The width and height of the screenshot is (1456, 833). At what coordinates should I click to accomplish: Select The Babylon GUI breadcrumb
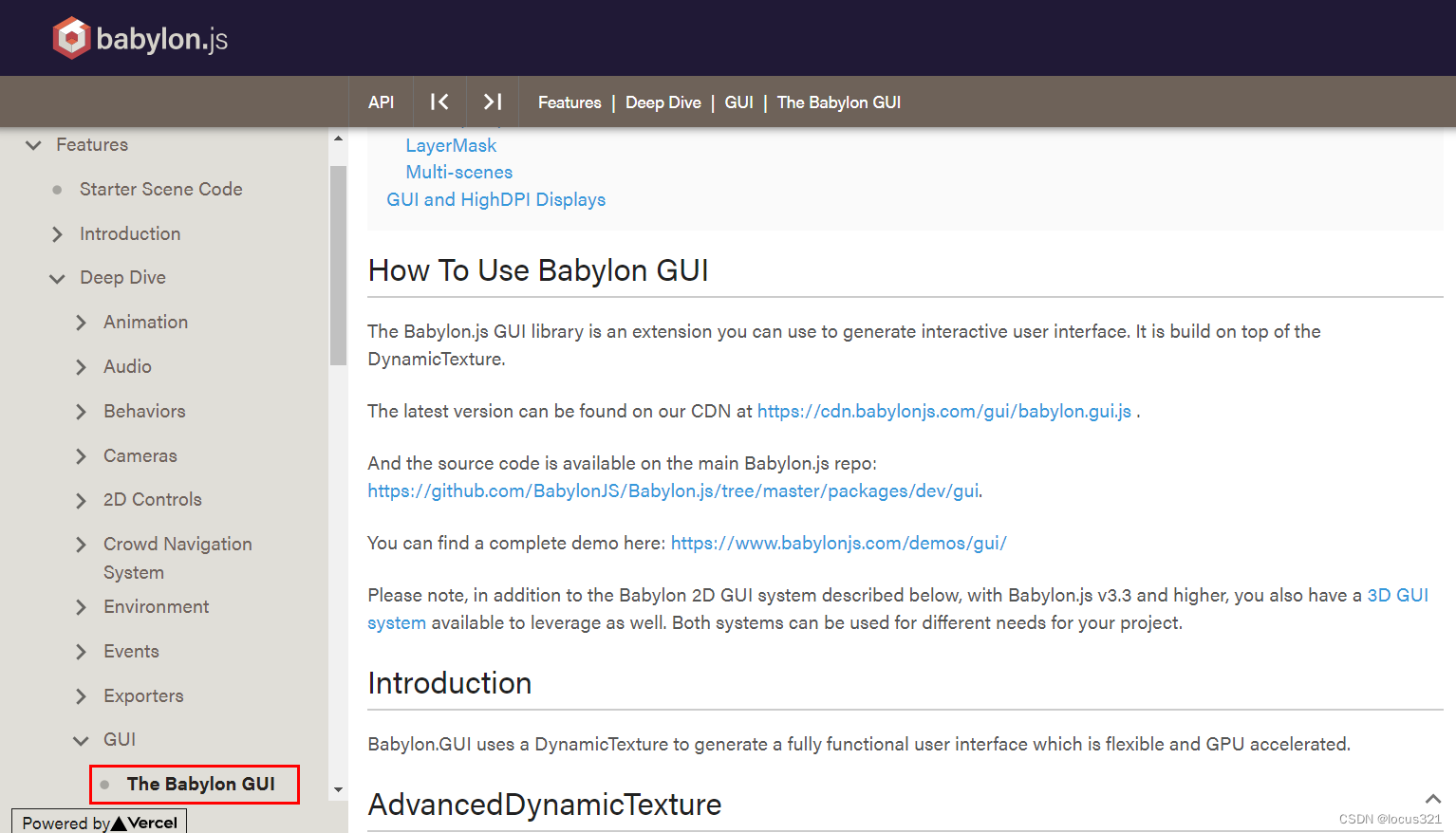coord(839,102)
